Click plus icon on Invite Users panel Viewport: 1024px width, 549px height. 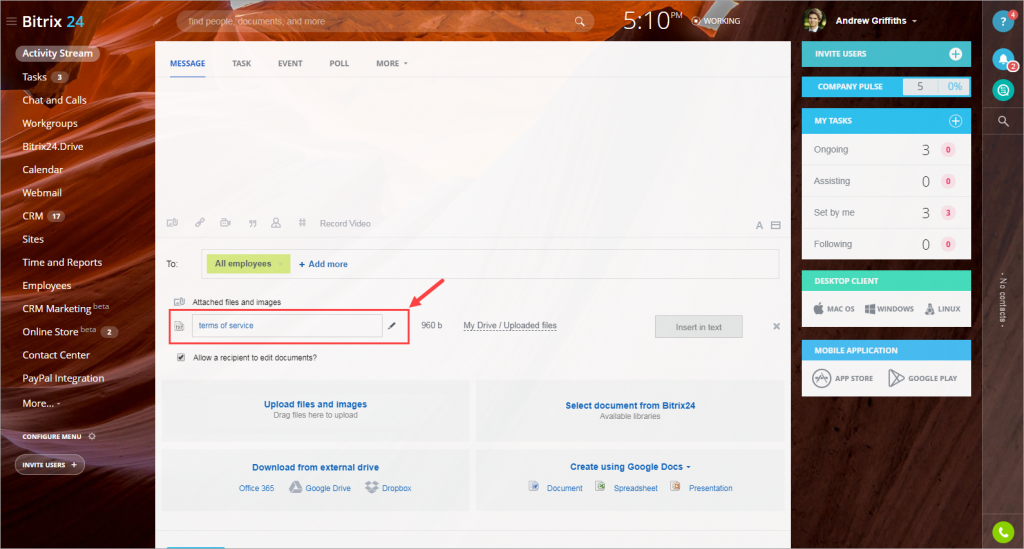955,54
